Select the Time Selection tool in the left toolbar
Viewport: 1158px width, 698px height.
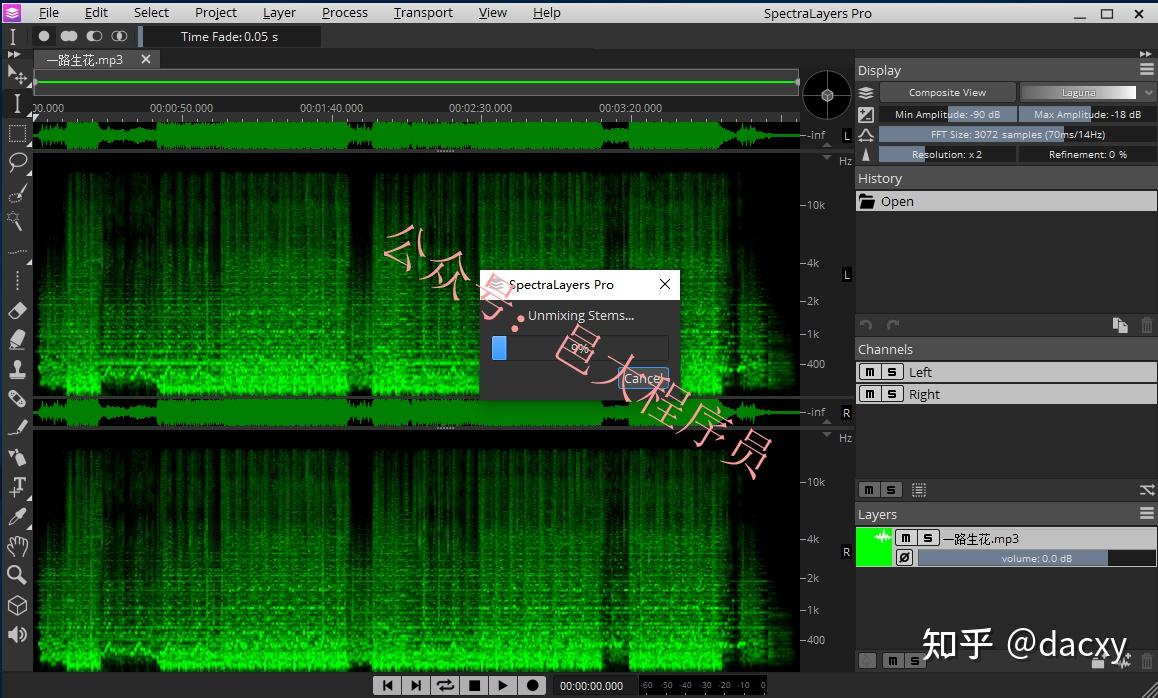tap(16, 103)
